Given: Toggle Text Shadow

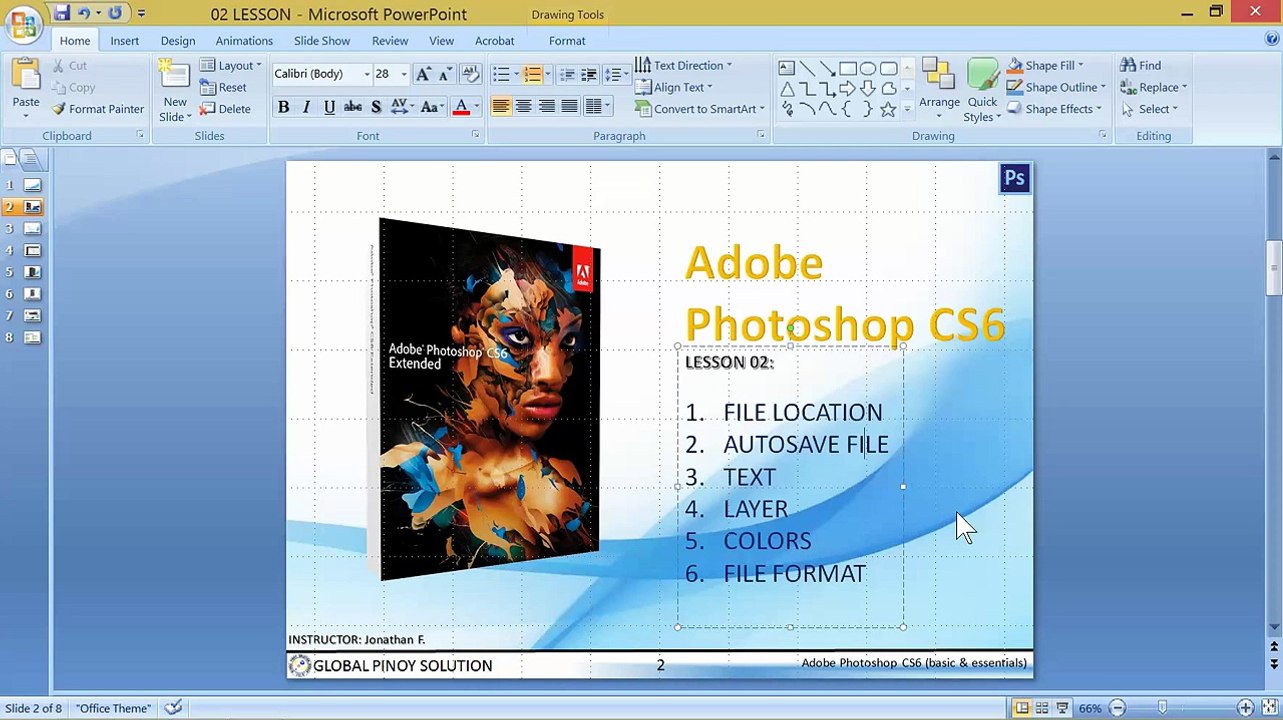Looking at the screenshot, I should point(376,107).
